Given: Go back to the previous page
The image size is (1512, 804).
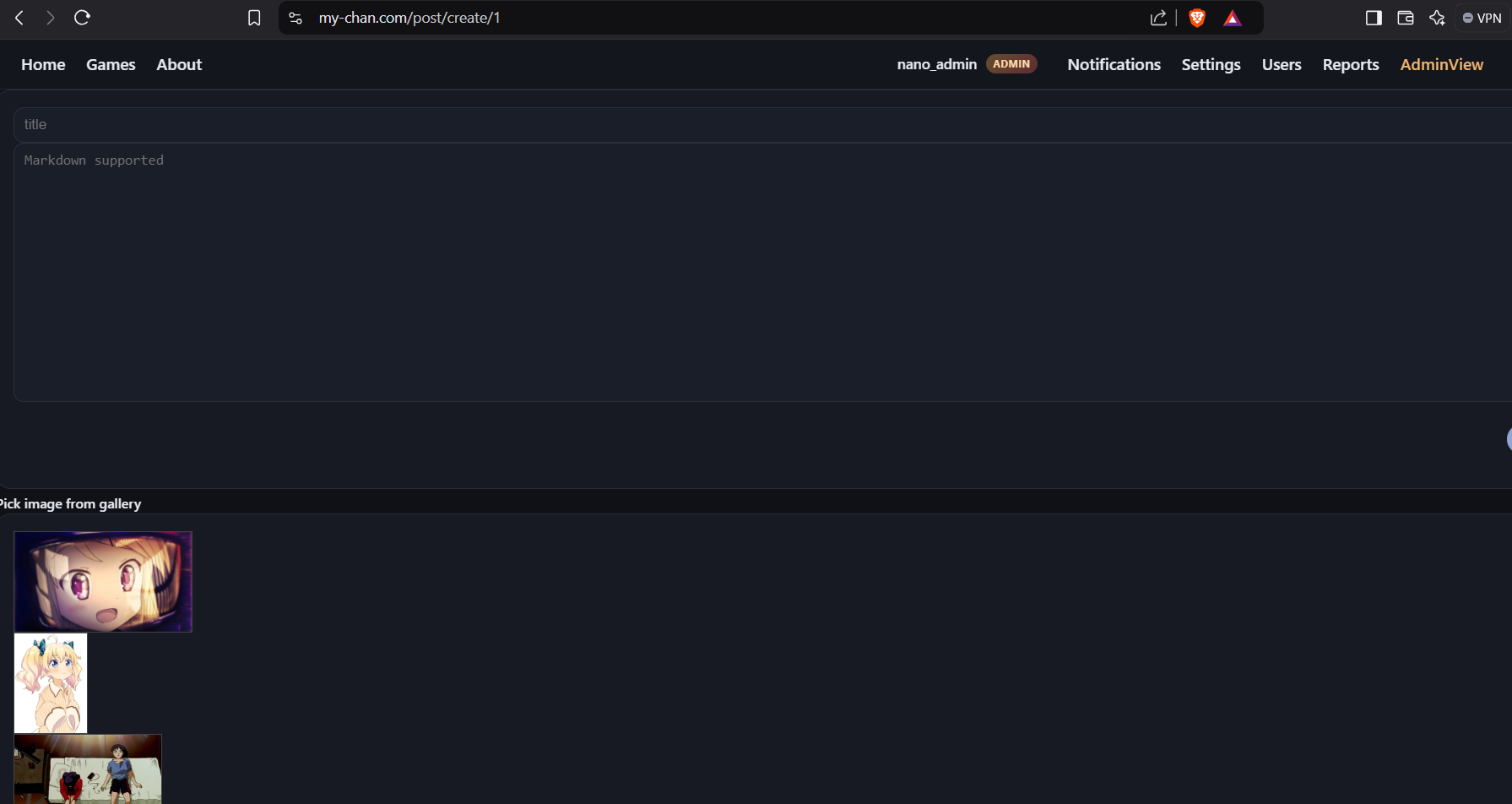Looking at the screenshot, I should [19, 18].
